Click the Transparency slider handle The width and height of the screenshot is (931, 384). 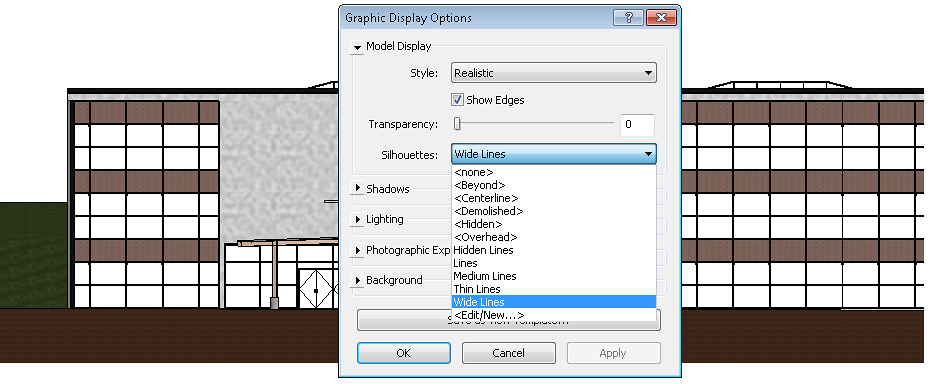[457, 123]
